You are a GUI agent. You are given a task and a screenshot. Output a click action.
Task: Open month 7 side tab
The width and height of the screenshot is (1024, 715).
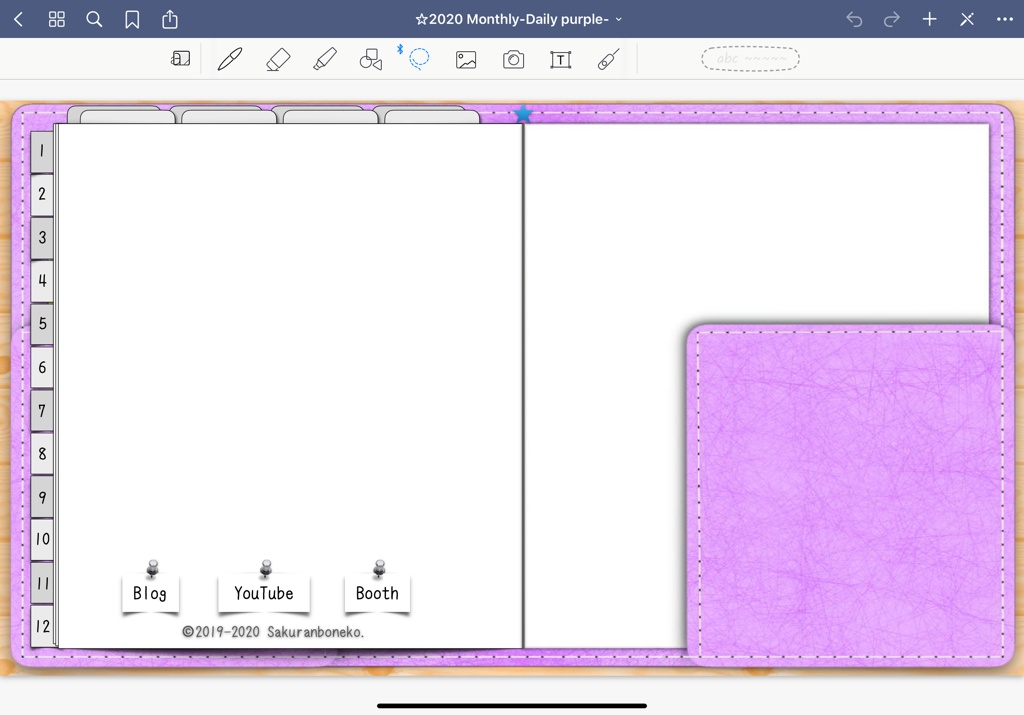click(x=42, y=410)
